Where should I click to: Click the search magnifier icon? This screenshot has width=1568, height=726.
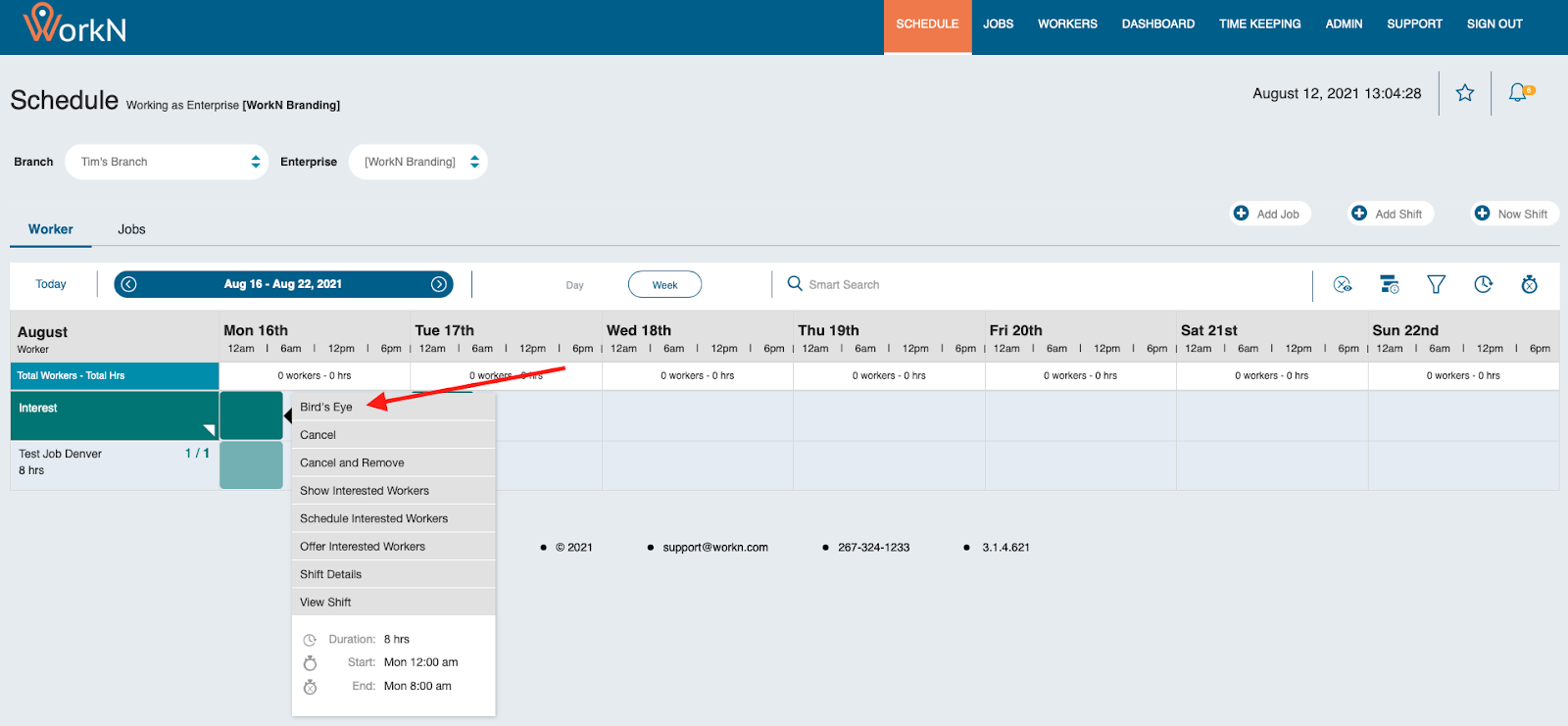(x=795, y=283)
